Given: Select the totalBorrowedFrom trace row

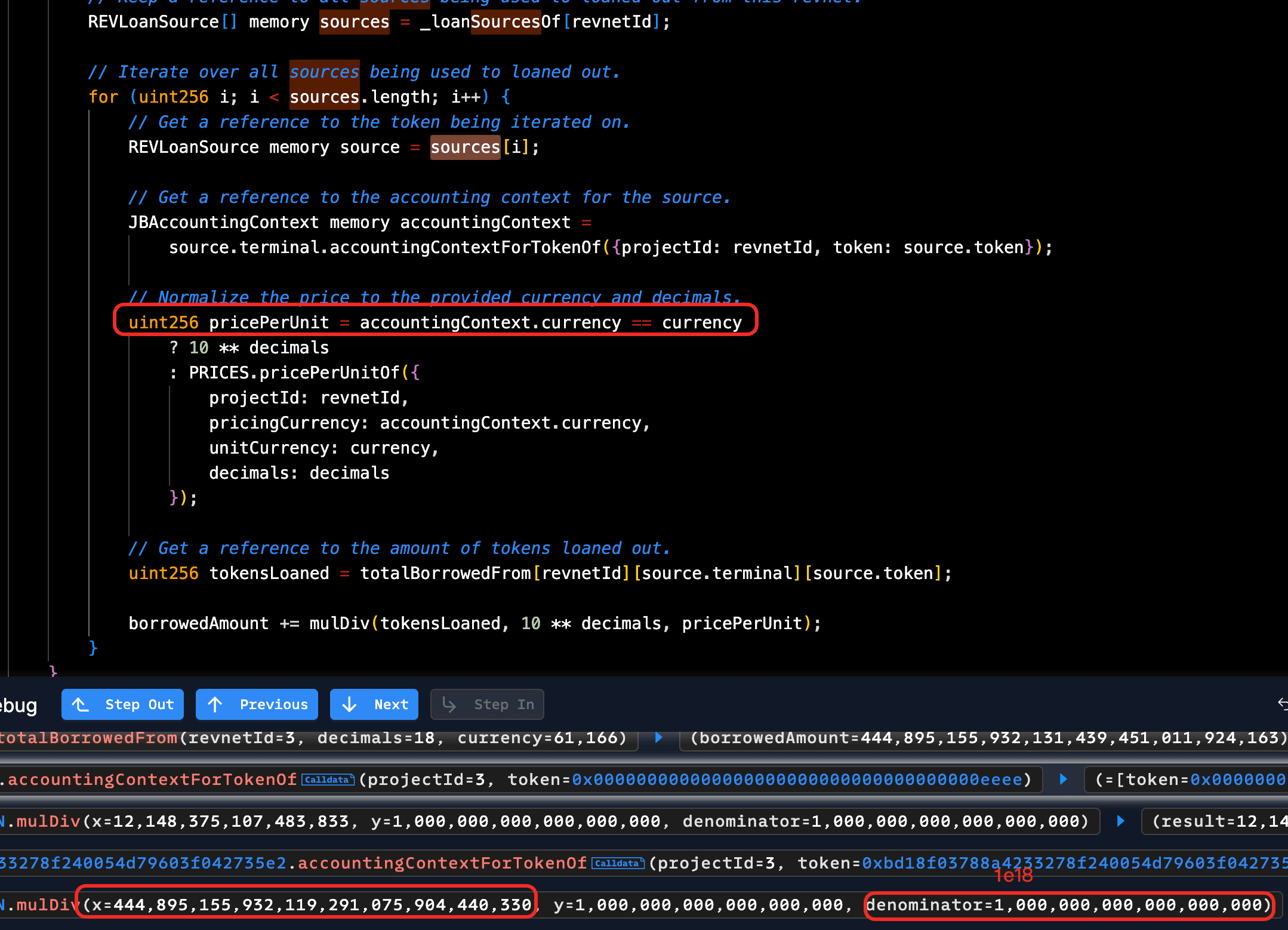Looking at the screenshot, I should click(x=88, y=738).
